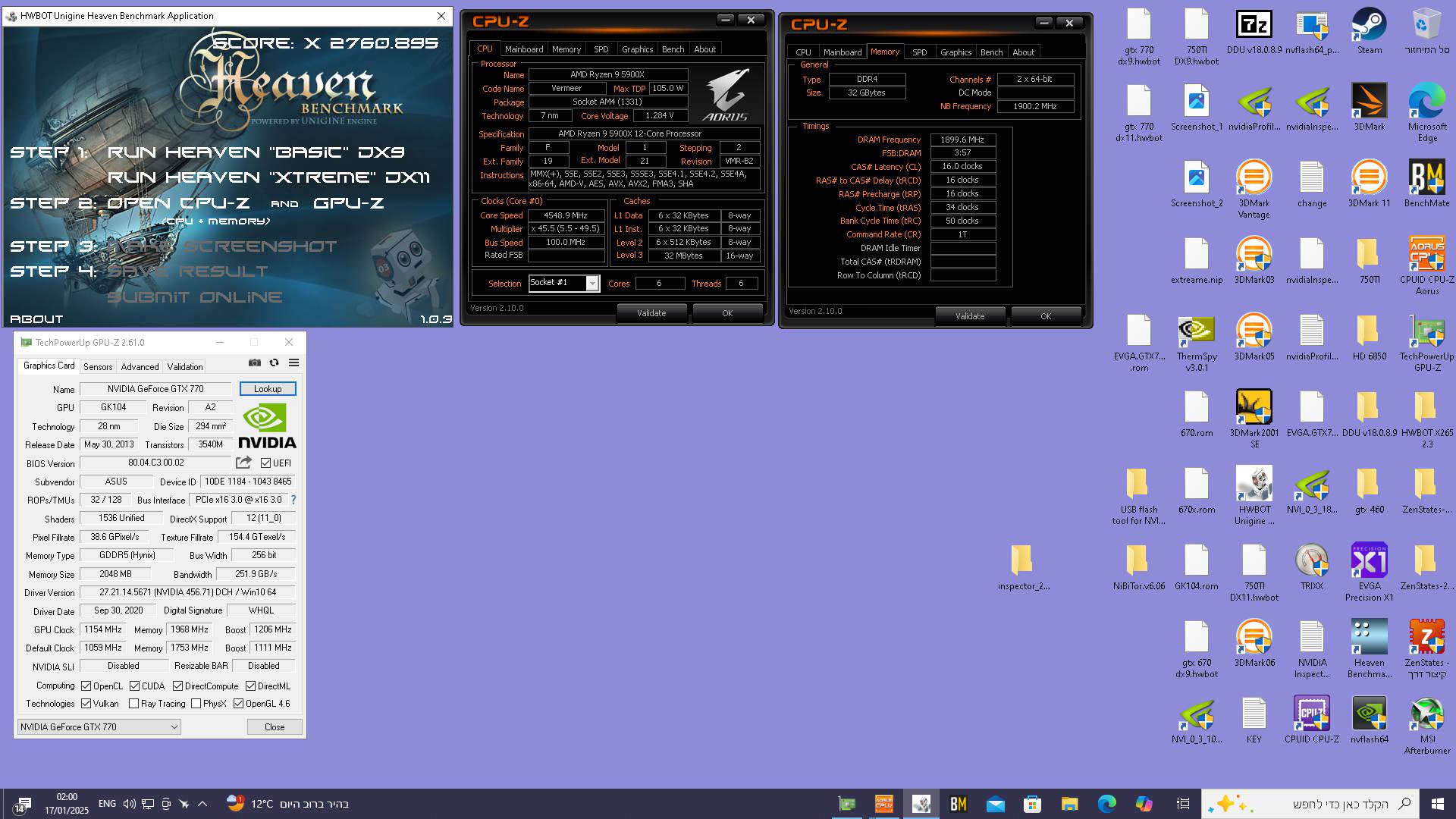
Task: Click the Core Speed value field
Action: coord(566,215)
